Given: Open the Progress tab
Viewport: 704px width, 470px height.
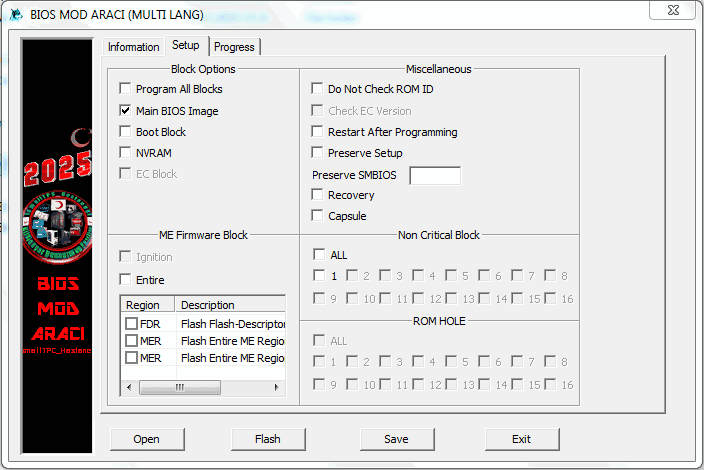Looking at the screenshot, I should coord(234,47).
